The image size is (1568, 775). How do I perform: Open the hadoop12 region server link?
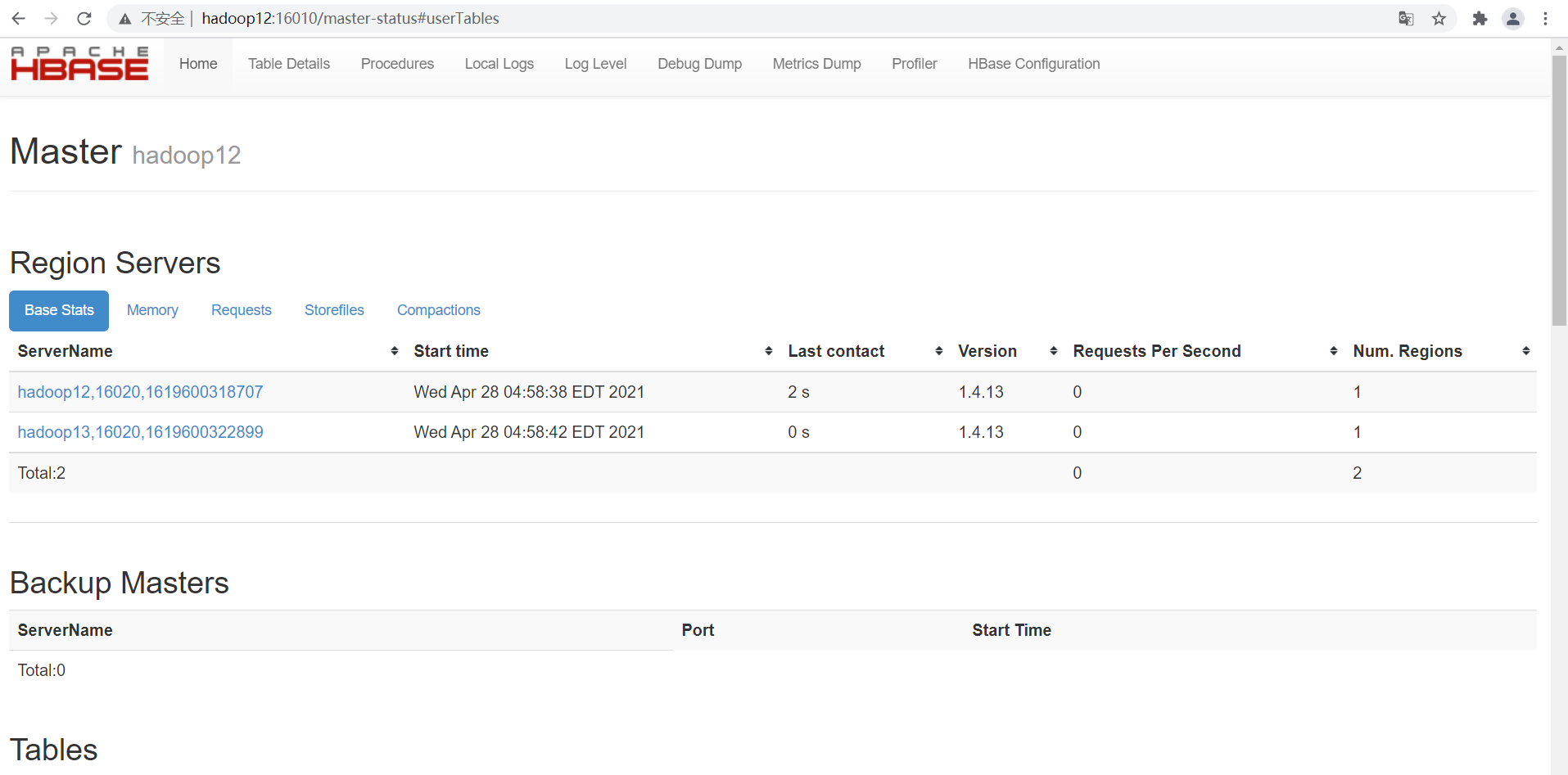140,392
